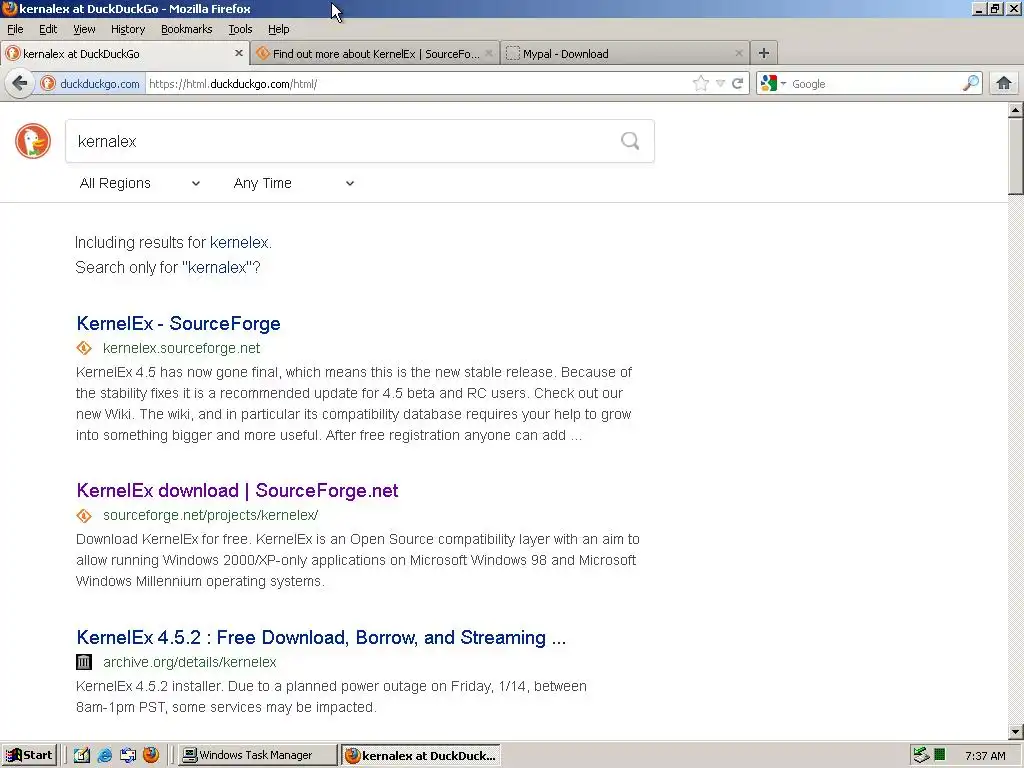Open KernelEx download | SourceForge.net result
1024x768 pixels.
237,490
